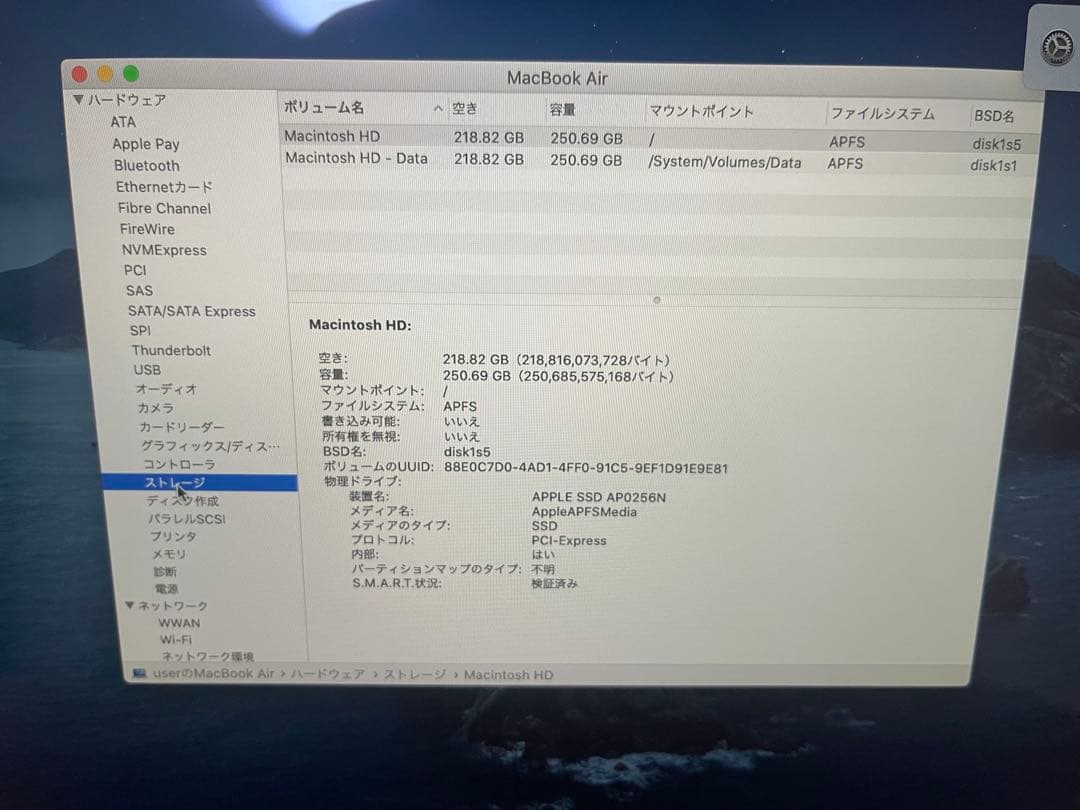Open the Thunderbolt hardware section

coord(172,350)
